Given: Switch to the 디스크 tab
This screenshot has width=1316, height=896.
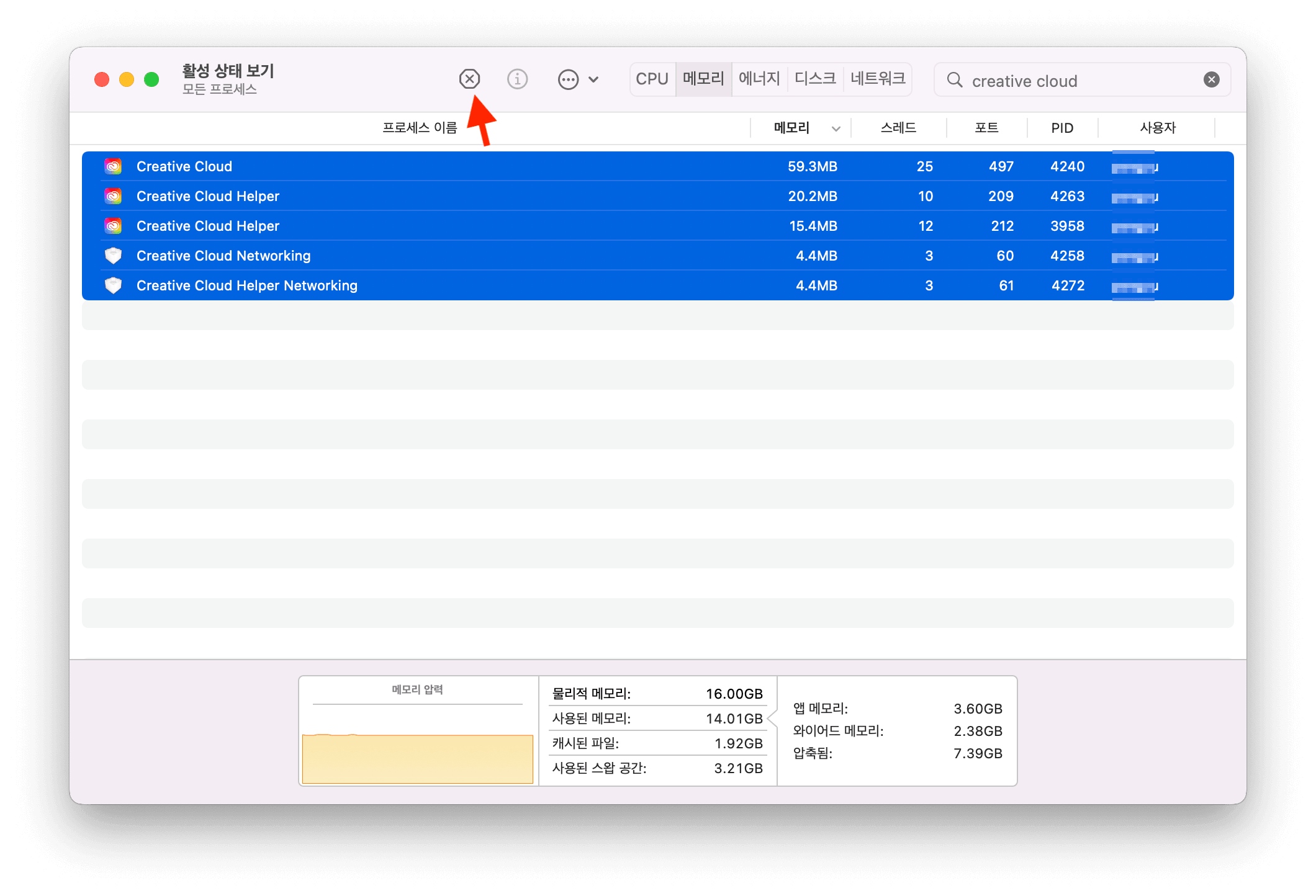Looking at the screenshot, I should [x=815, y=79].
